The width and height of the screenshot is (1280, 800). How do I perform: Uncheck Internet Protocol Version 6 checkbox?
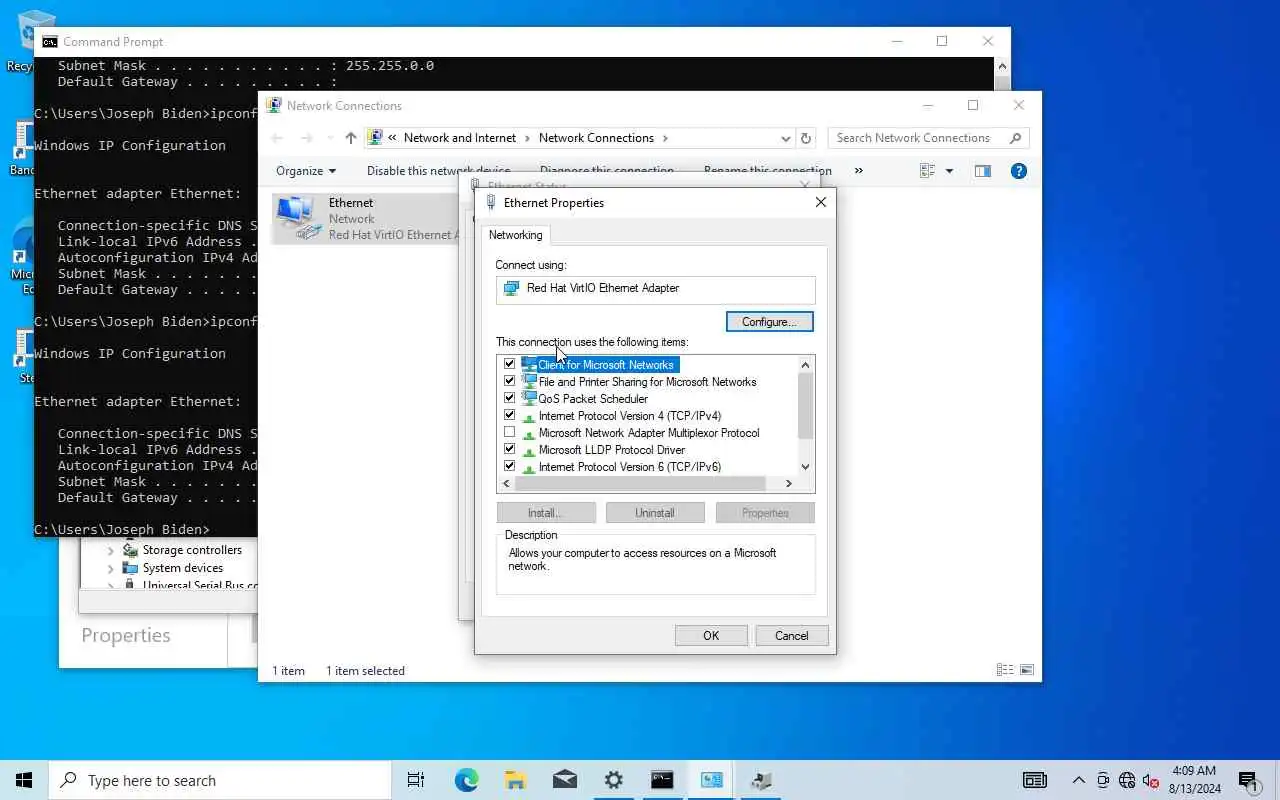coord(510,466)
